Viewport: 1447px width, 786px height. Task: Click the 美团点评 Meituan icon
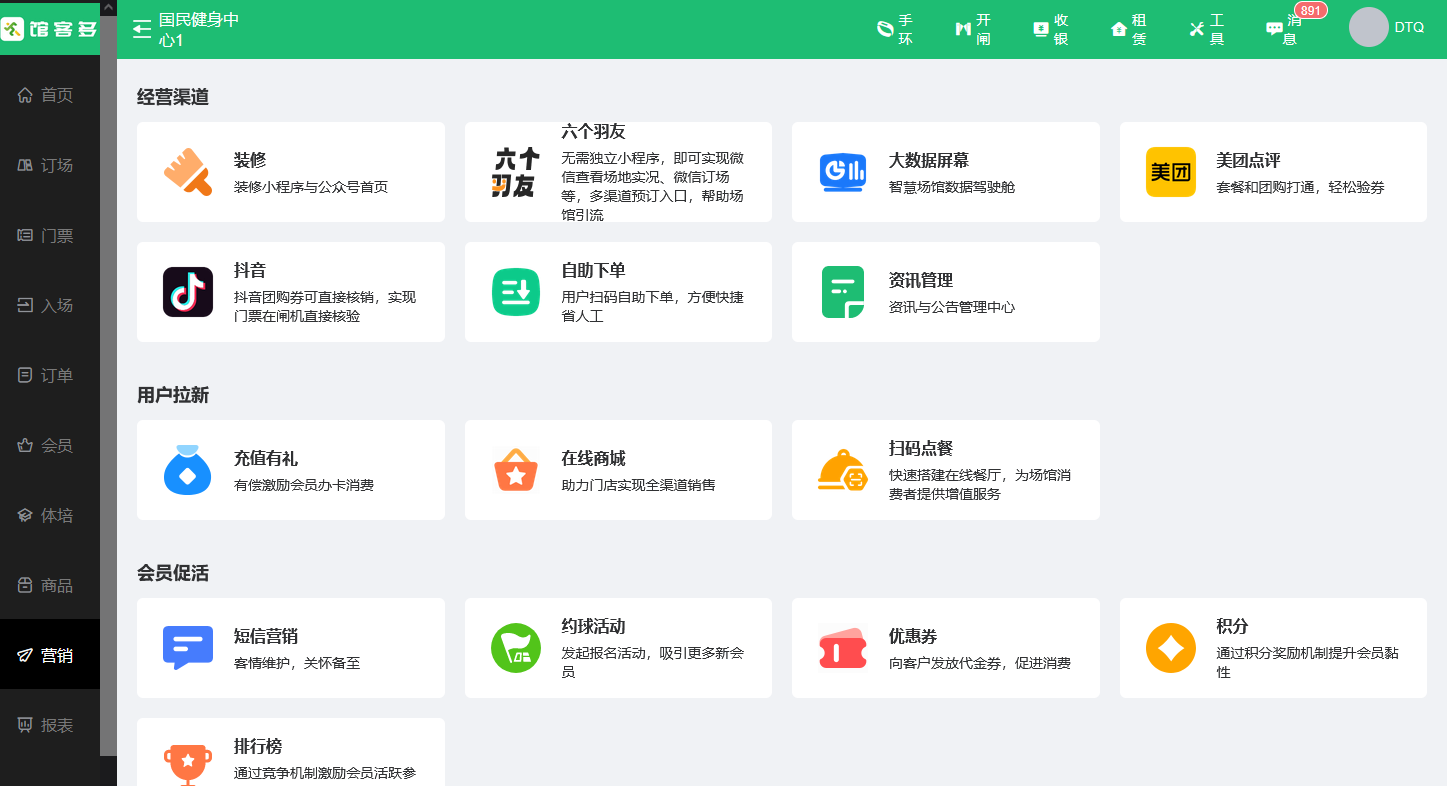1170,171
